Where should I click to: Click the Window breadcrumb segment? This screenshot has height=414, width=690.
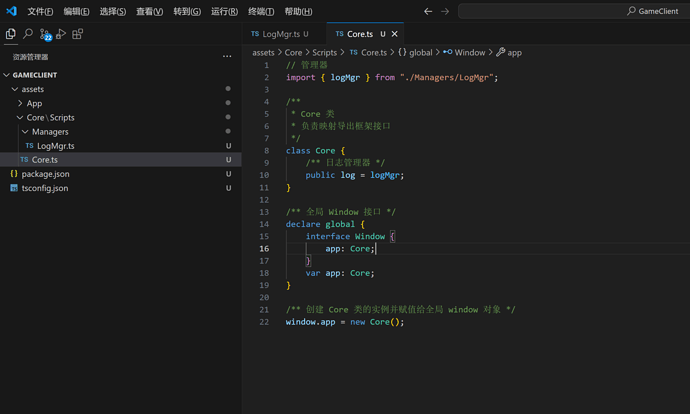(x=469, y=52)
